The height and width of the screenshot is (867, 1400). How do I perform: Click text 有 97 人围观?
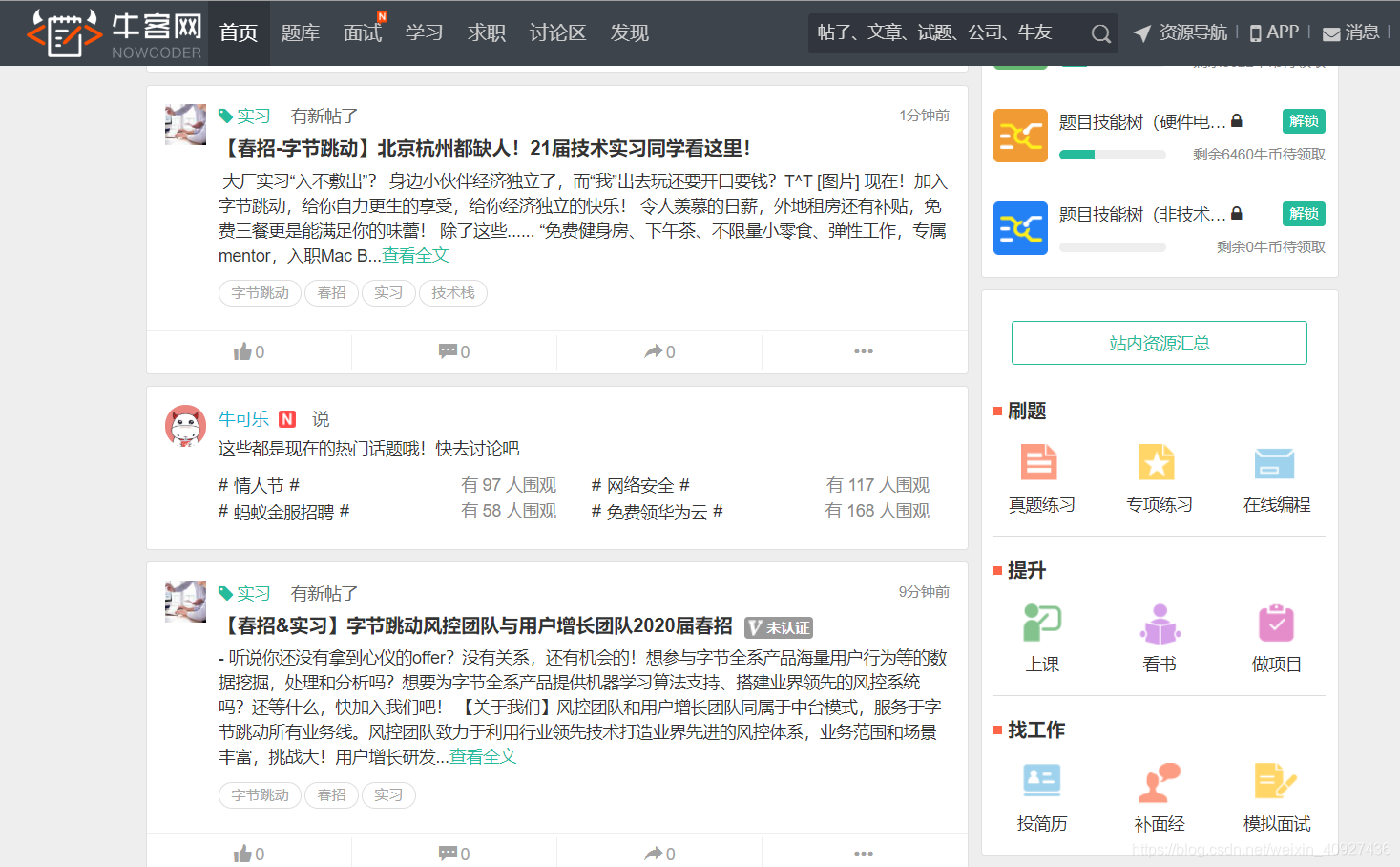[x=509, y=485]
